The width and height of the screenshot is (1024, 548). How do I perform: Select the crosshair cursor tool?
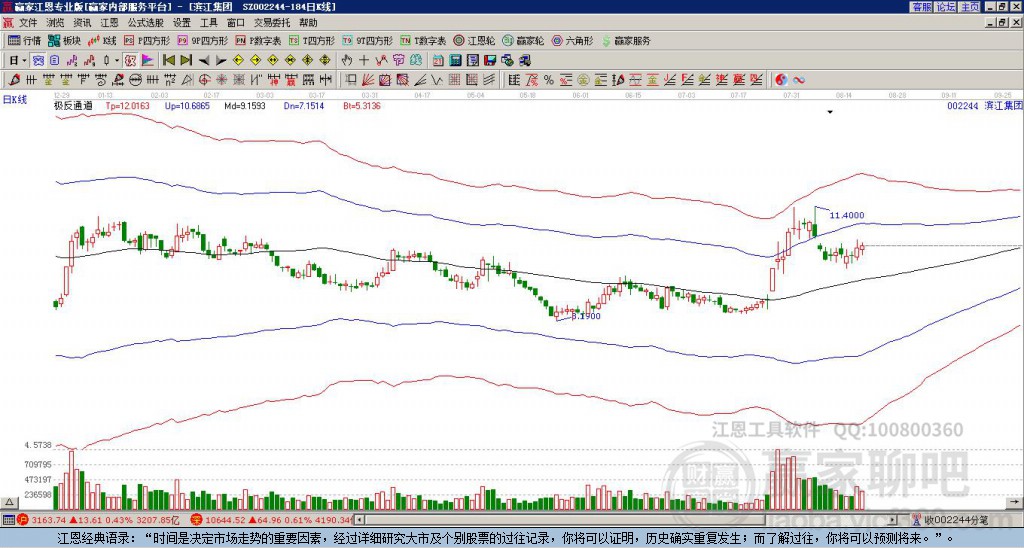(x=364, y=61)
